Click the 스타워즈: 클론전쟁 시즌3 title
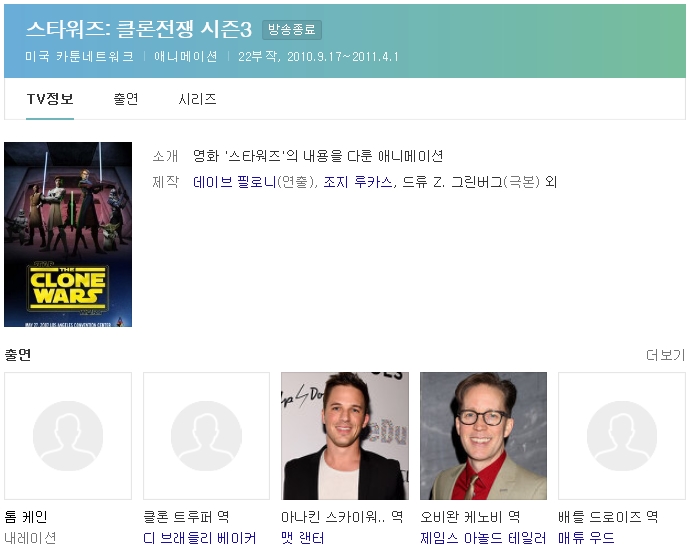This screenshot has width=690, height=549. point(138,30)
